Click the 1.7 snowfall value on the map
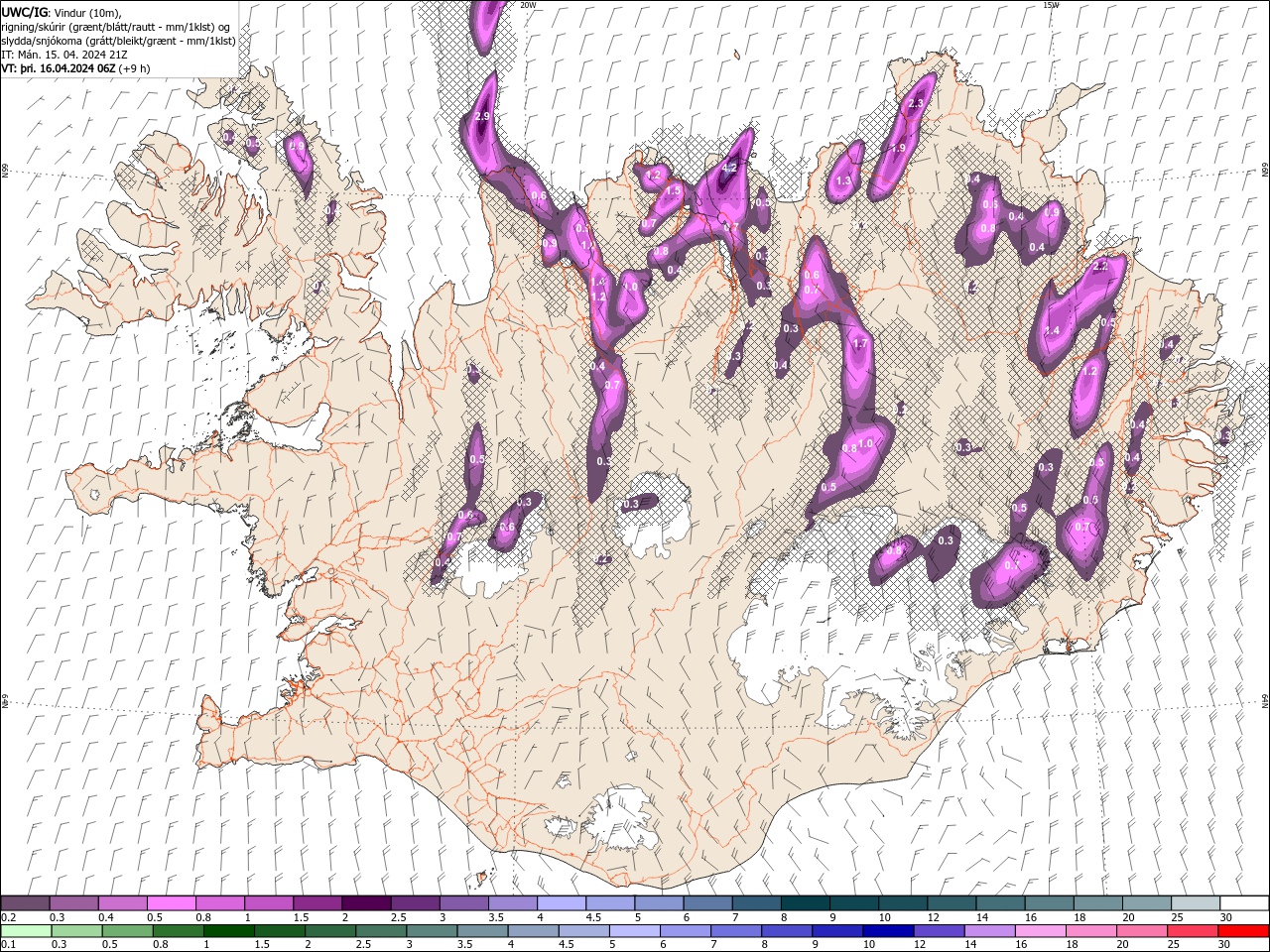This screenshot has width=1270, height=952. point(860,343)
